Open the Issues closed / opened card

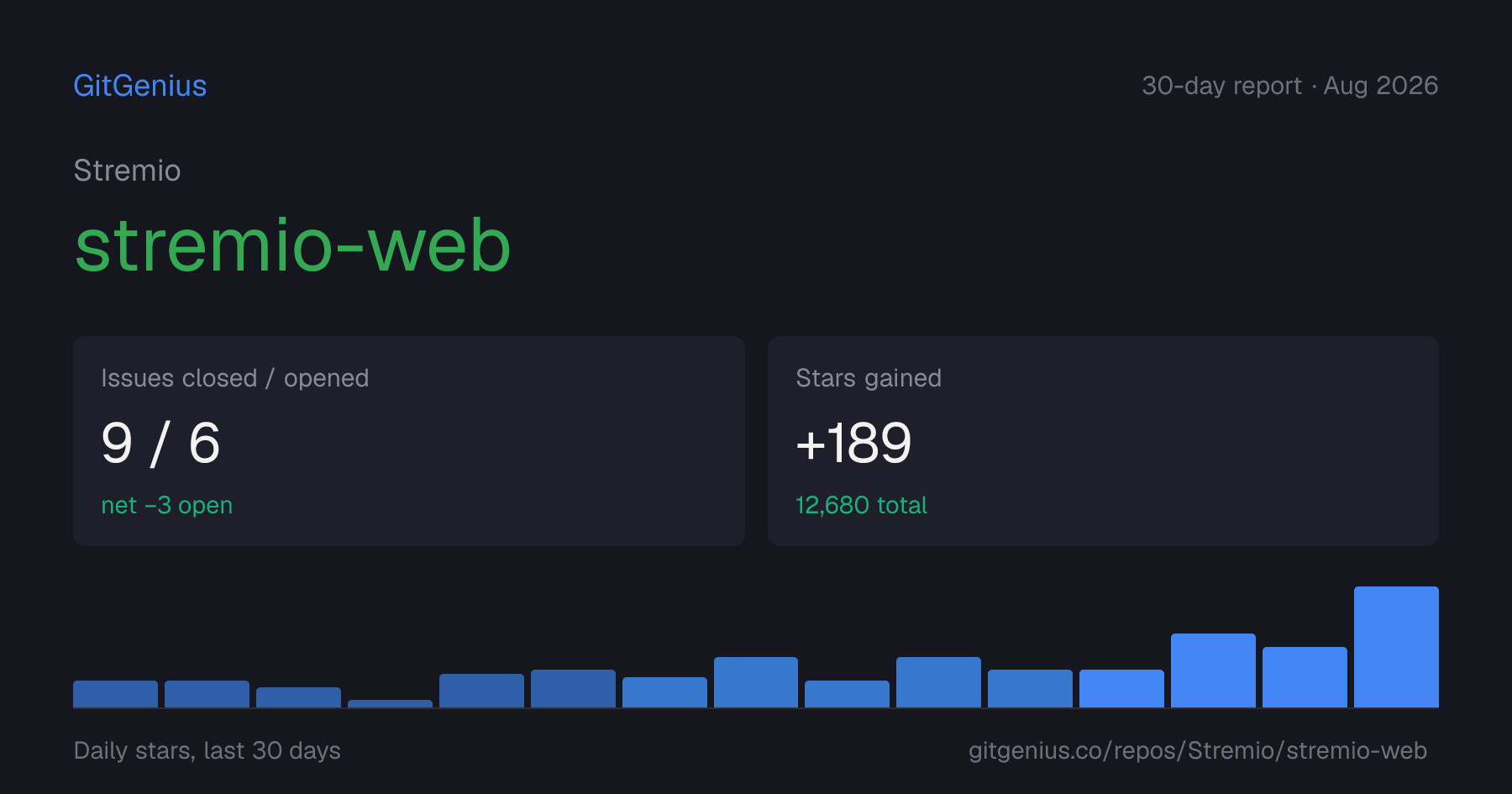(x=409, y=441)
